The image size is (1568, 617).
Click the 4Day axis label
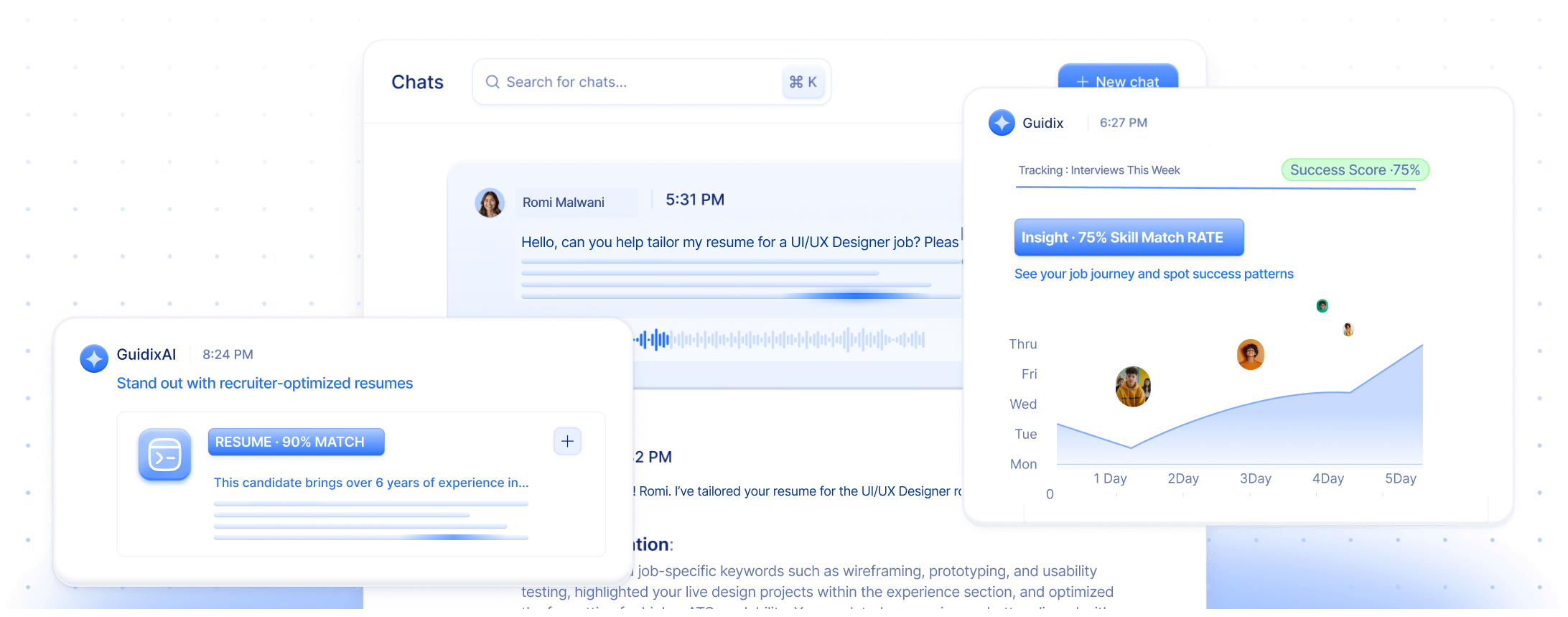click(x=1328, y=478)
